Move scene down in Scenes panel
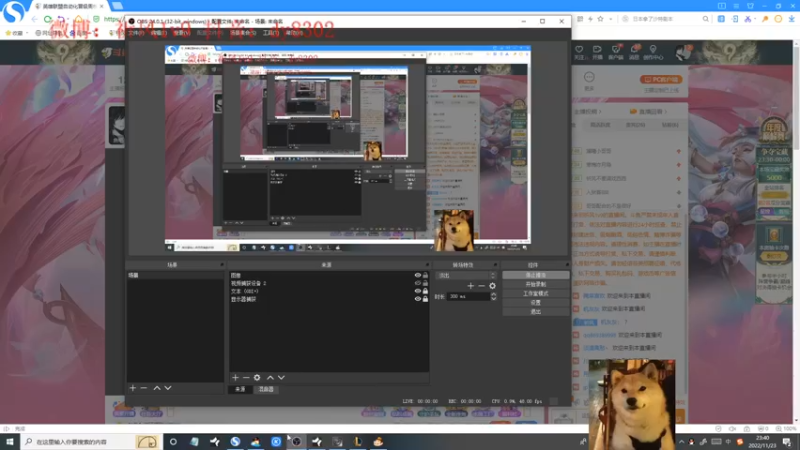Screen dimensions: 800x450 tap(168, 388)
